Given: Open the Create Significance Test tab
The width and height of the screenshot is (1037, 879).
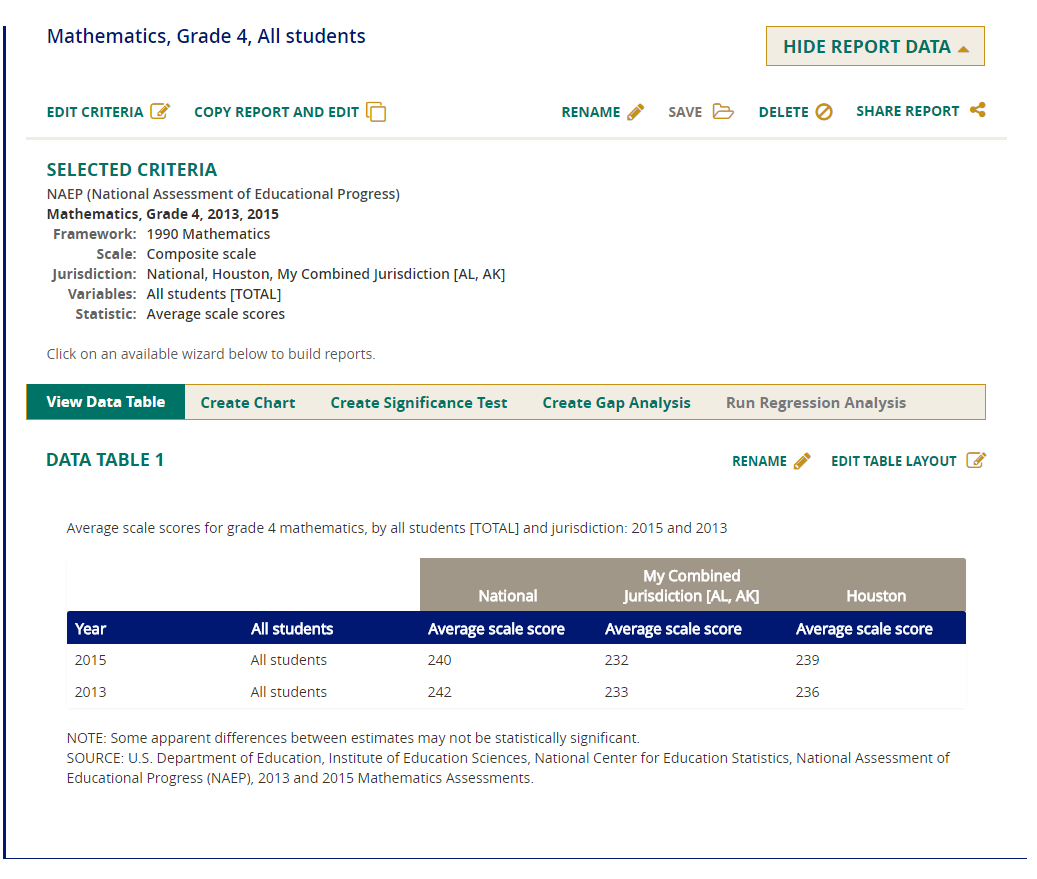Looking at the screenshot, I should (x=419, y=403).
